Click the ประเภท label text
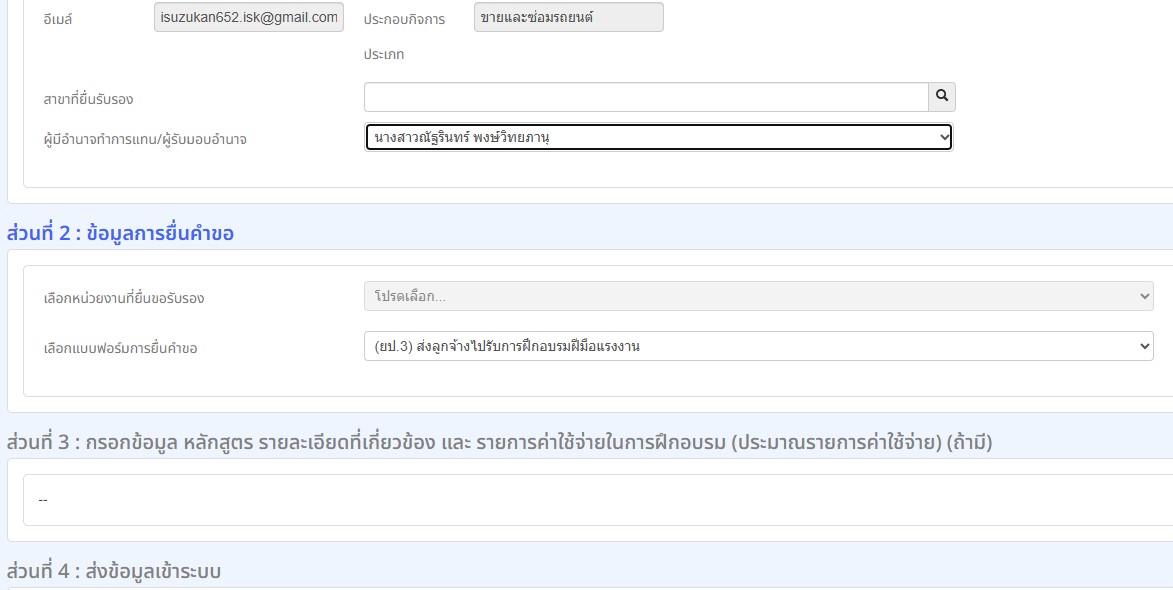 (x=384, y=55)
